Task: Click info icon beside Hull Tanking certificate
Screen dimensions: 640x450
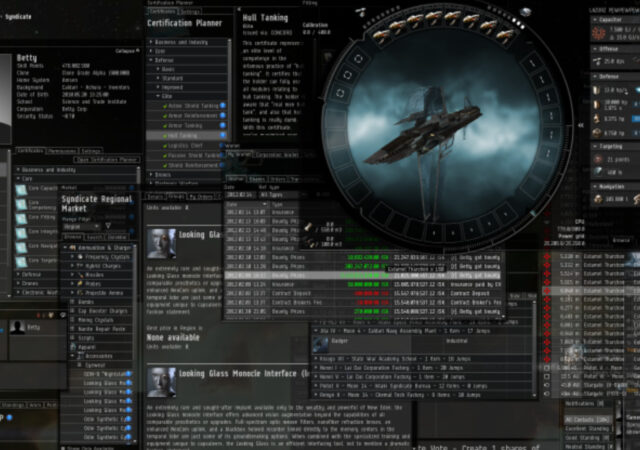Action: pos(223,134)
